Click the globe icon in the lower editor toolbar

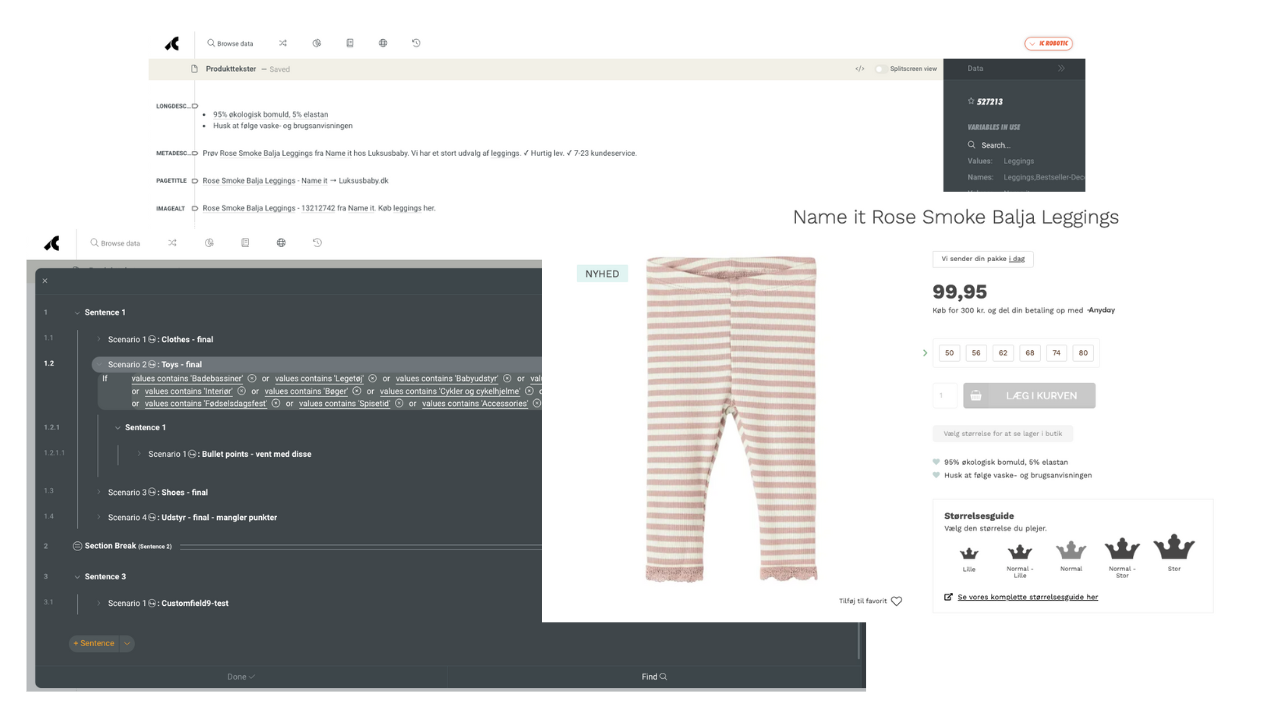tap(281, 243)
